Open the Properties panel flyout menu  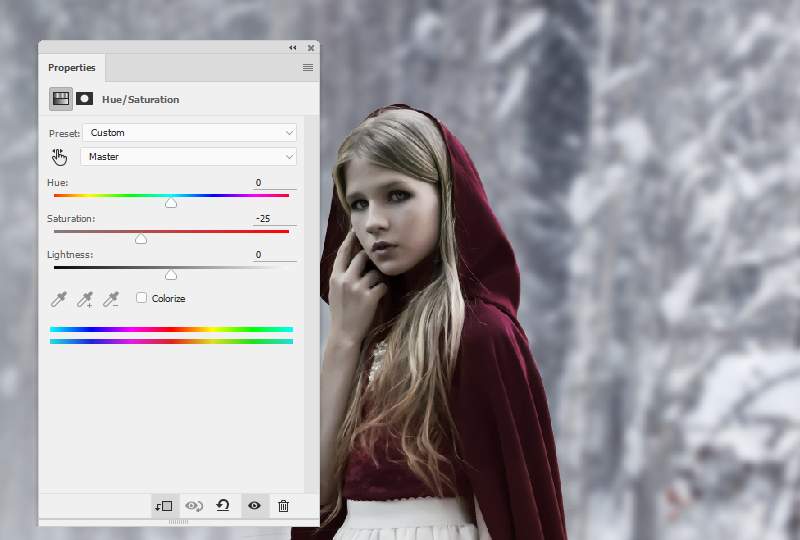[308, 68]
